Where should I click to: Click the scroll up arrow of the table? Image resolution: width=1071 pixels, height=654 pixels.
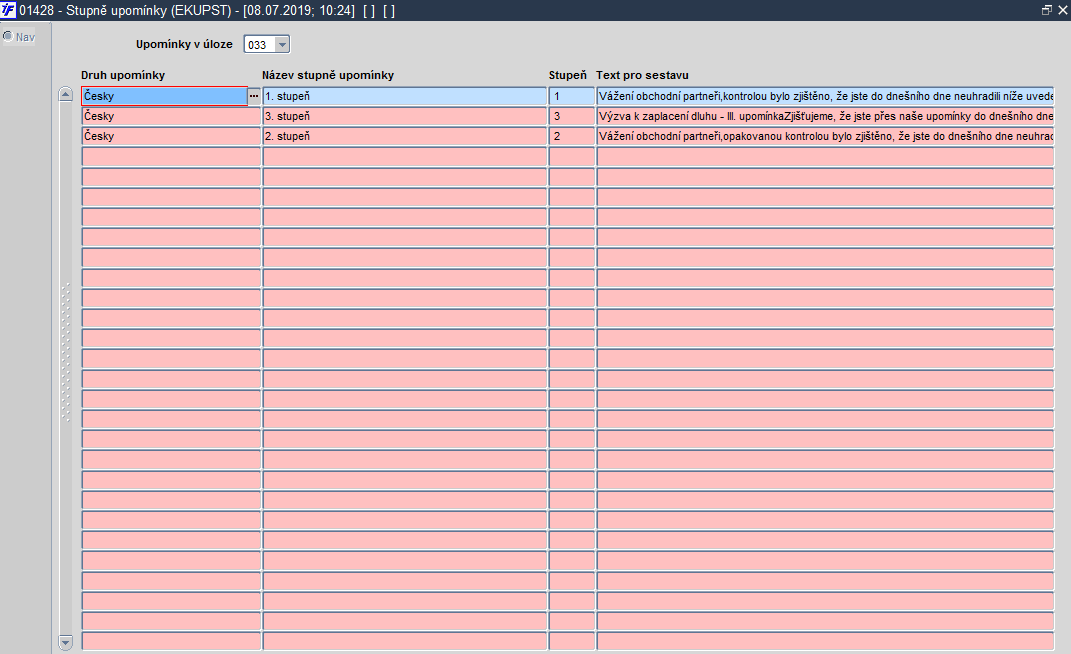pos(66,94)
